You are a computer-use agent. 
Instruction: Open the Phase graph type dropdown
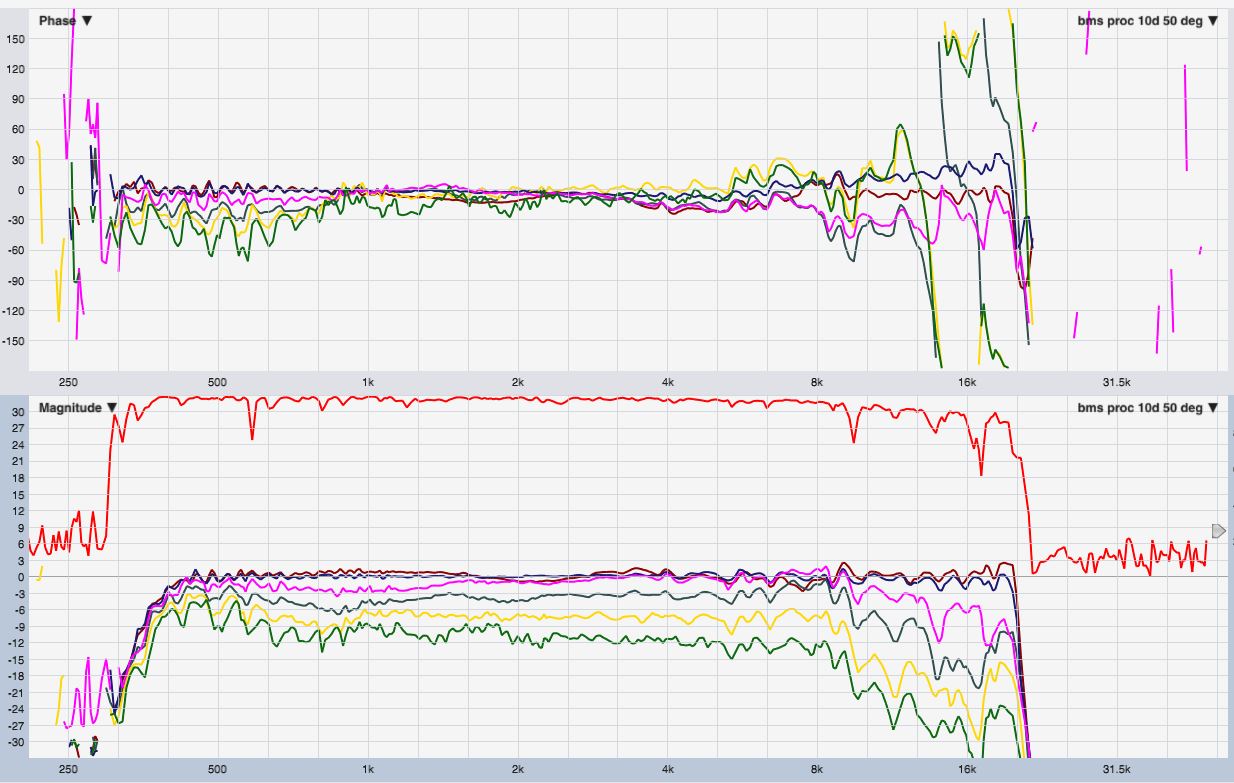(65, 21)
